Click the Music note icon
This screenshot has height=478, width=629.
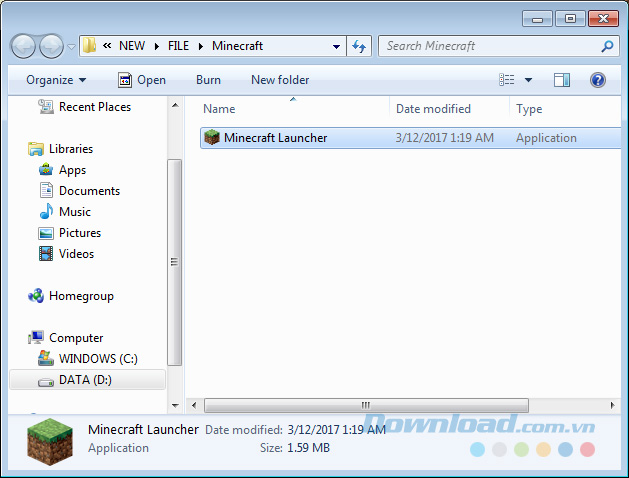(x=46, y=211)
